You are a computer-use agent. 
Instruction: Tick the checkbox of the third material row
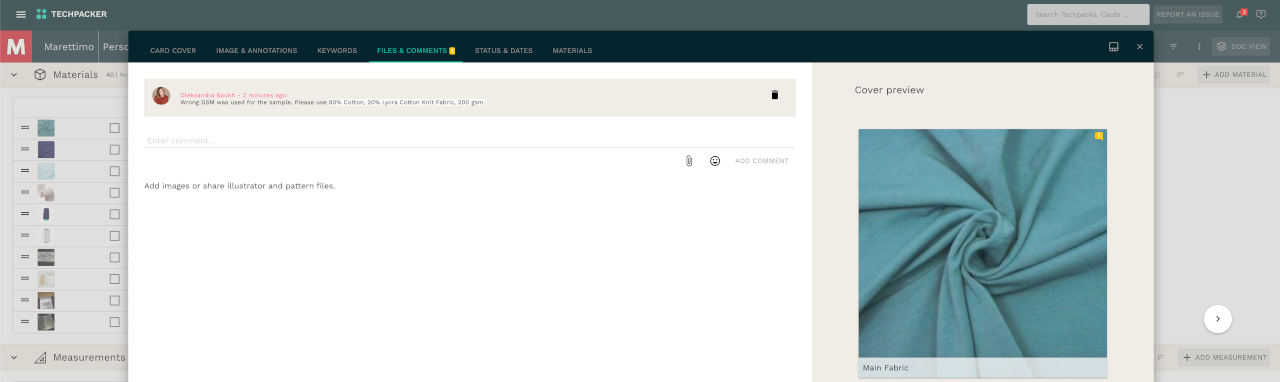point(114,172)
